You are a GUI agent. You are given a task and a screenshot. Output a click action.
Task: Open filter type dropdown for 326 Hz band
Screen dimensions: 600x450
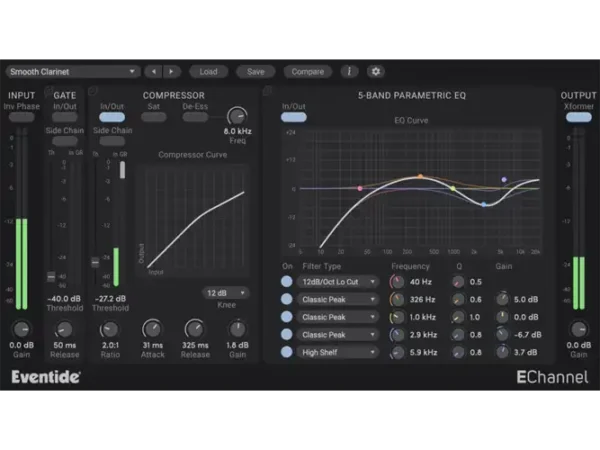pyautogui.click(x=338, y=300)
